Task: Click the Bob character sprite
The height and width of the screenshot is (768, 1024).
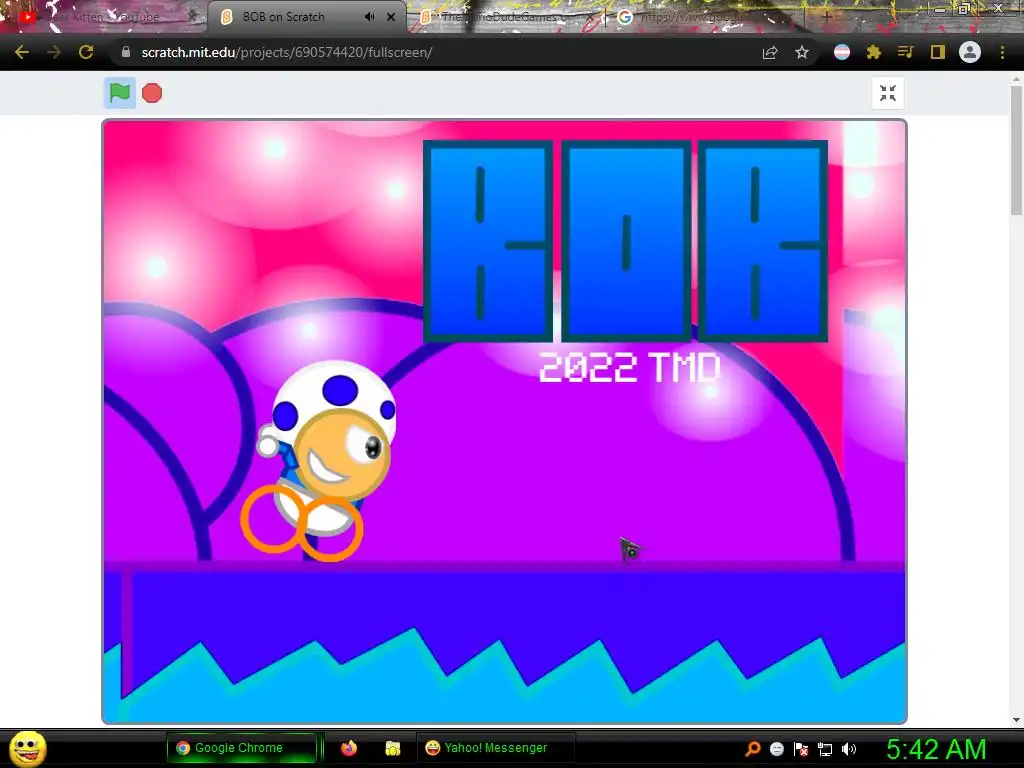Action: coord(319,461)
